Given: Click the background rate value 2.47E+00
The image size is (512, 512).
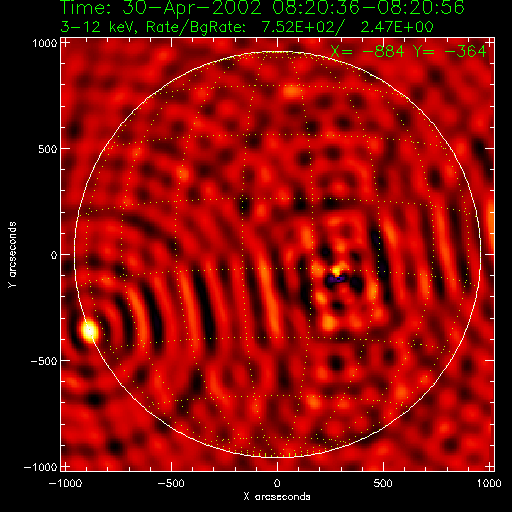Looking at the screenshot, I should click(x=397, y=27).
